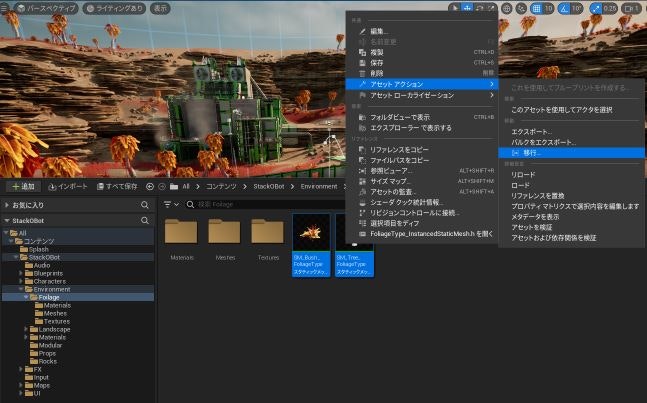Collapse the Environment folder in tree

[21, 289]
